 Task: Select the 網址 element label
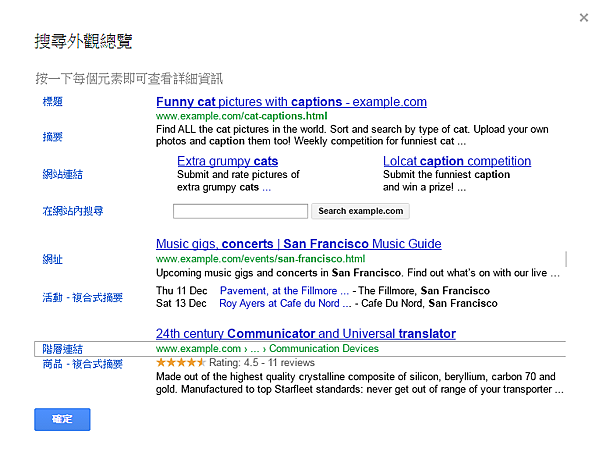click(x=52, y=259)
